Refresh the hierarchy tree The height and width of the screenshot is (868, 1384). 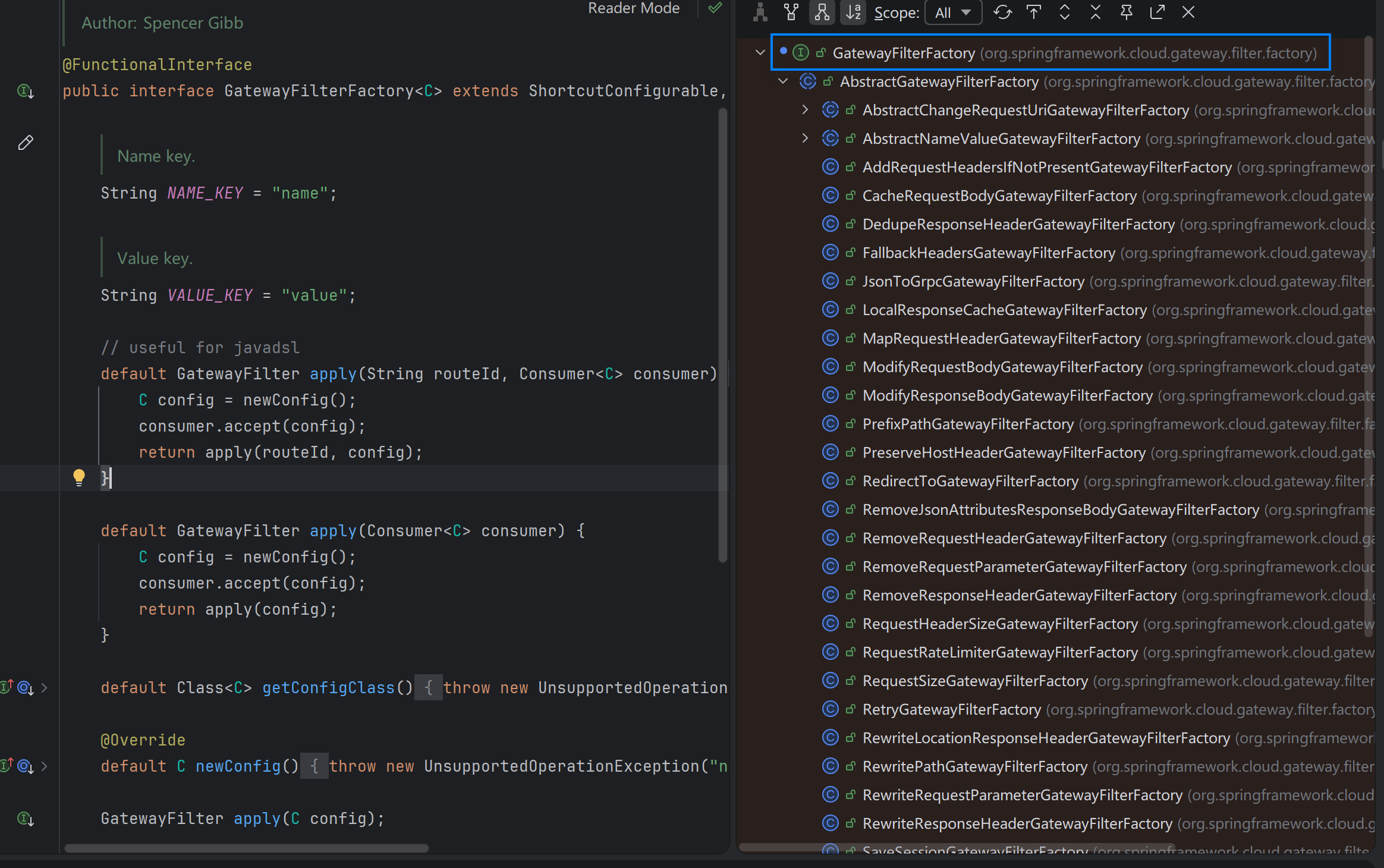[1002, 12]
